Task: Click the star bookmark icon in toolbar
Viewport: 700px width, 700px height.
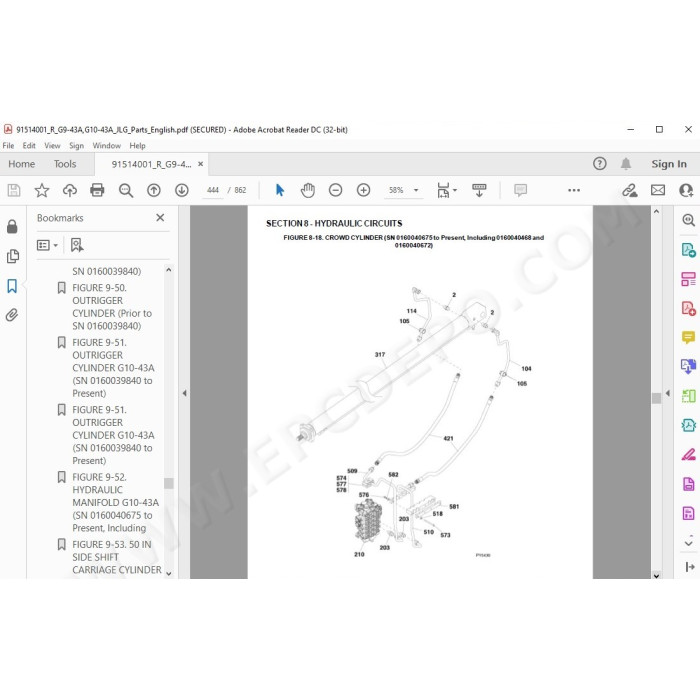Action: pyautogui.click(x=42, y=190)
